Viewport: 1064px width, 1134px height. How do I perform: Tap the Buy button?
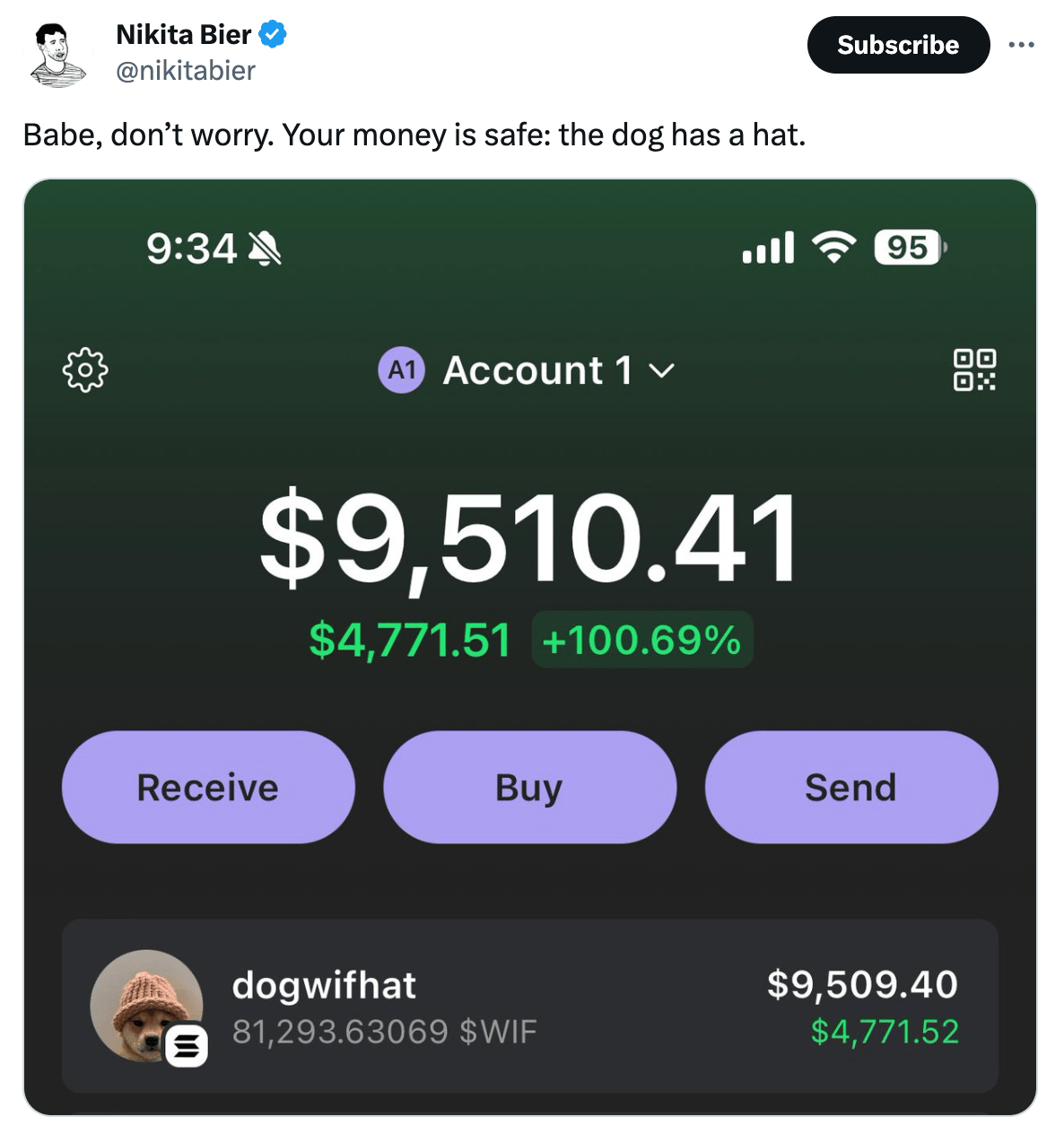(529, 787)
